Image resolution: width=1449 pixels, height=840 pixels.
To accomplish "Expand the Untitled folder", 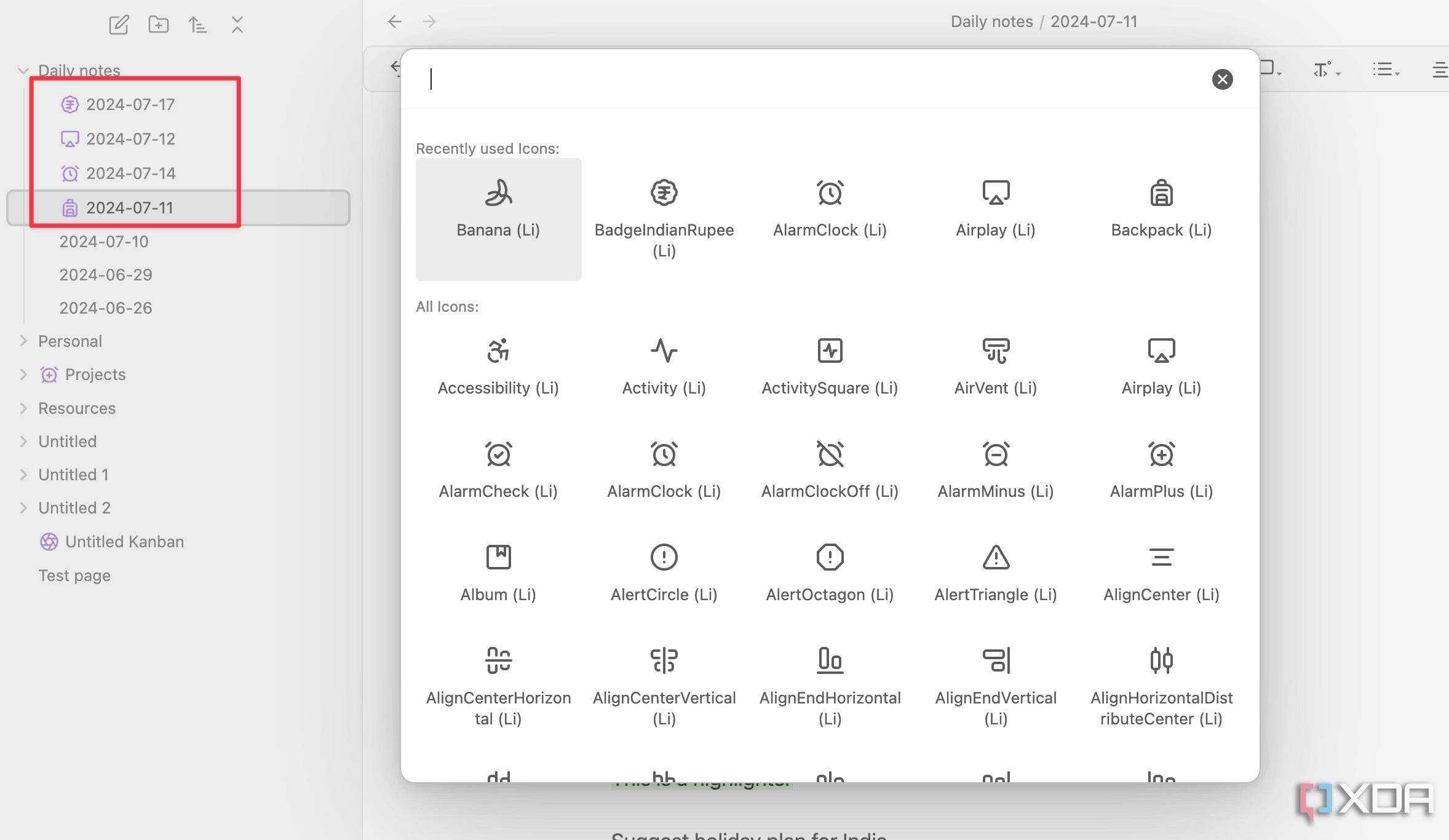I will pos(23,441).
